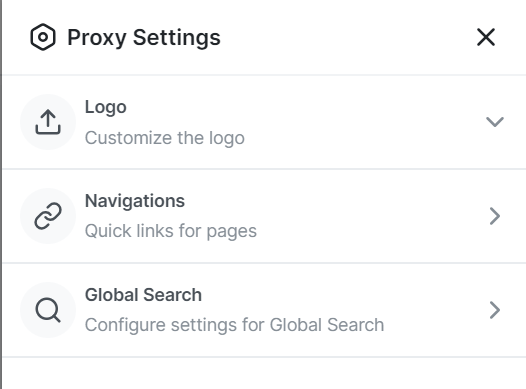Click "Configure settings for Global Search" text
This screenshot has width=526, height=389.
point(234,325)
